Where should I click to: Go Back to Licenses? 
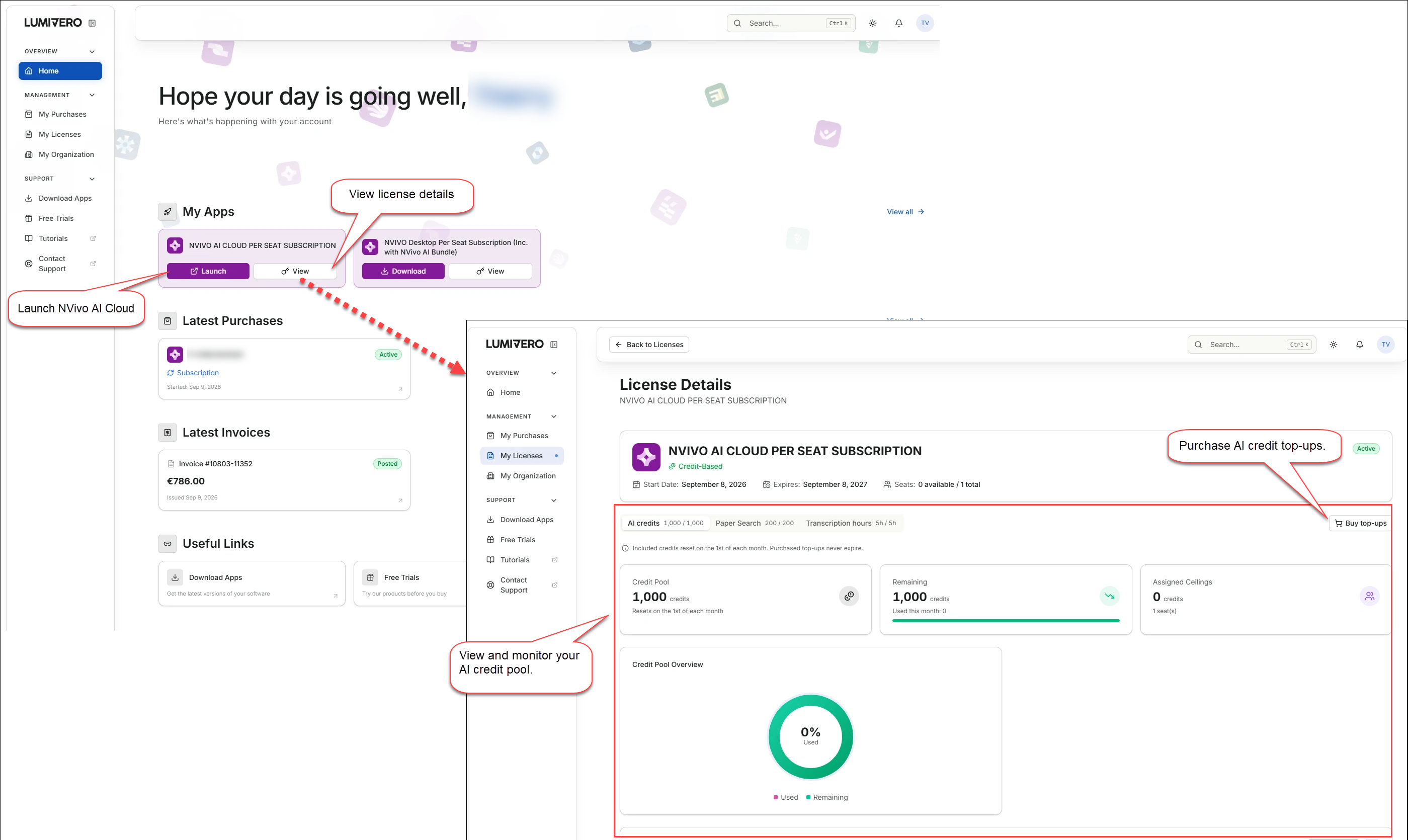(x=648, y=345)
